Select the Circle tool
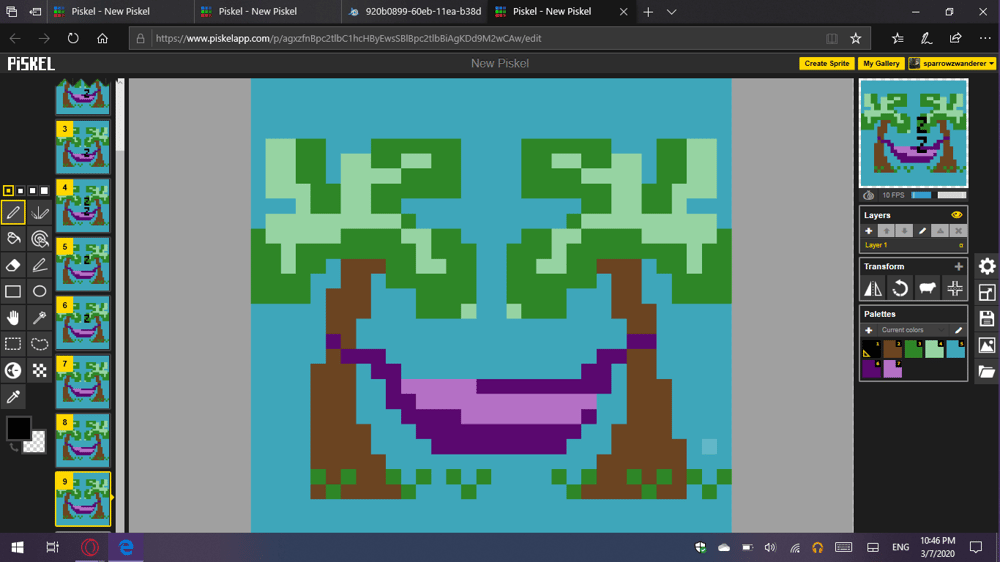This screenshot has height=562, width=1000. click(40, 292)
